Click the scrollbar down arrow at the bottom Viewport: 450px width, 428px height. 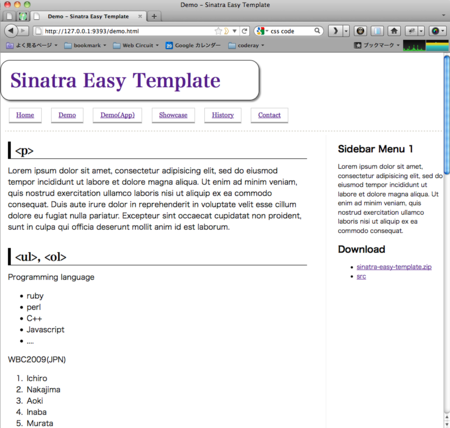(447, 424)
